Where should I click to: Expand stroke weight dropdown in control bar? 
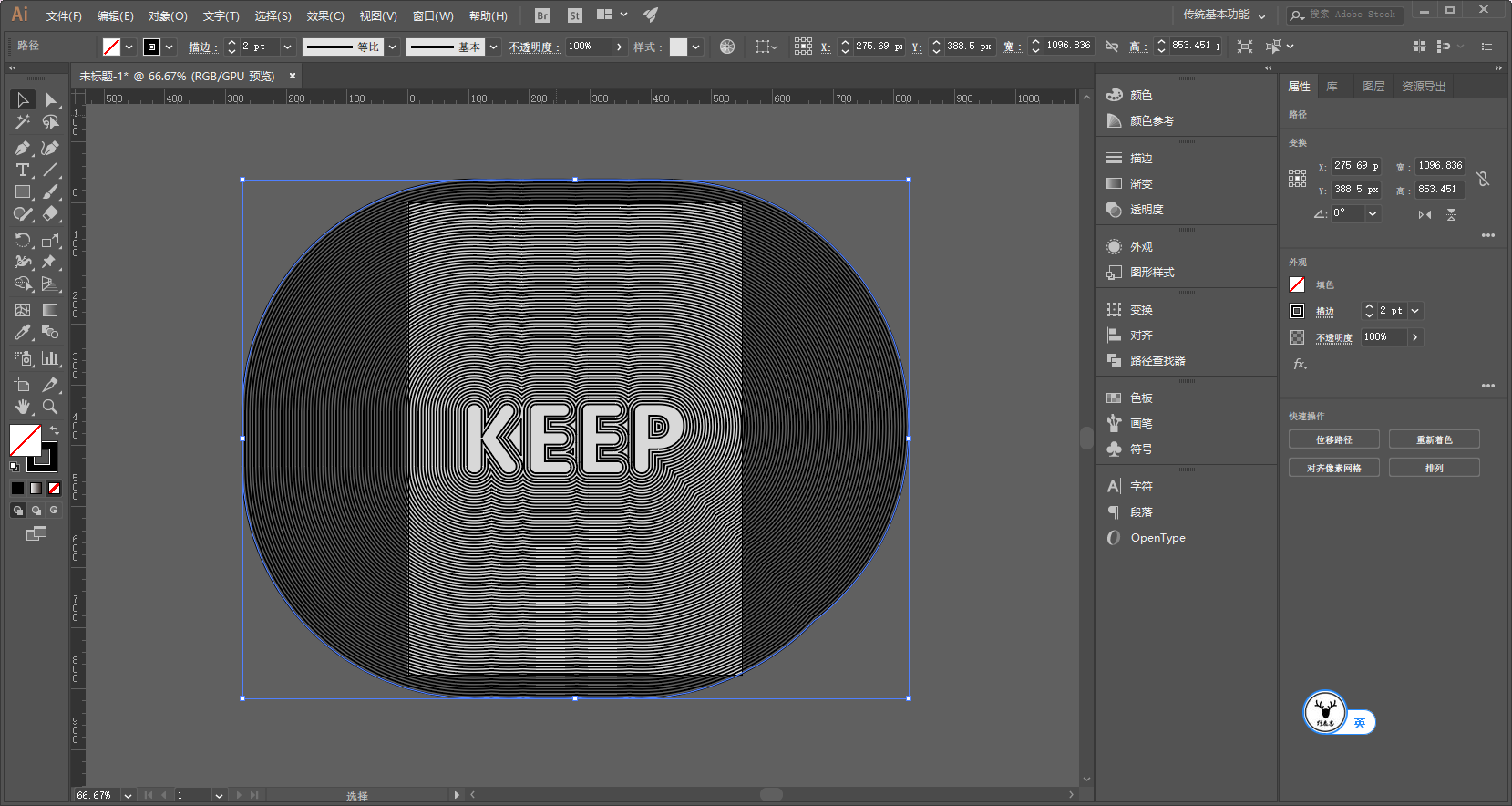click(287, 46)
